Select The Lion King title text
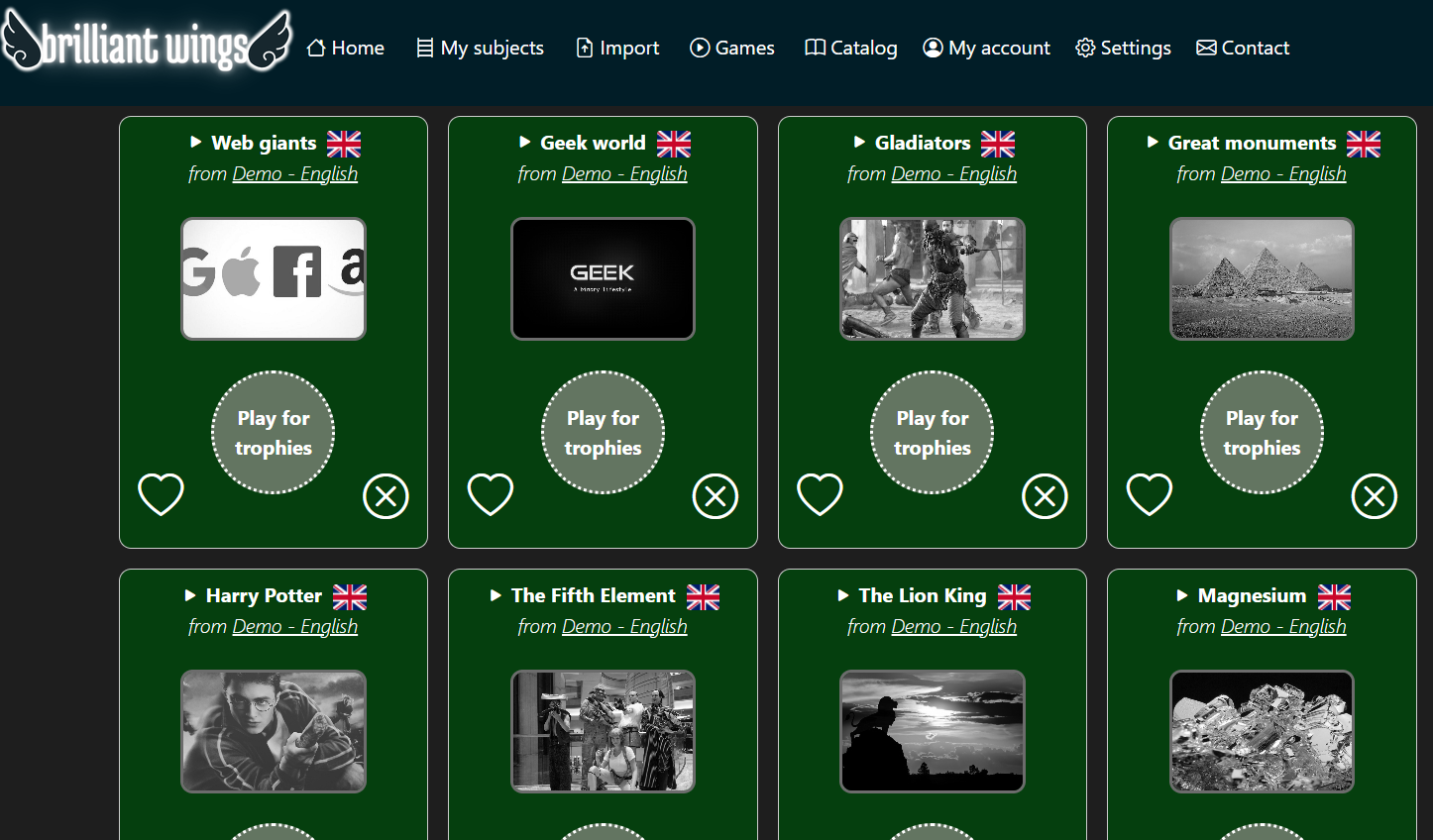 coord(923,595)
